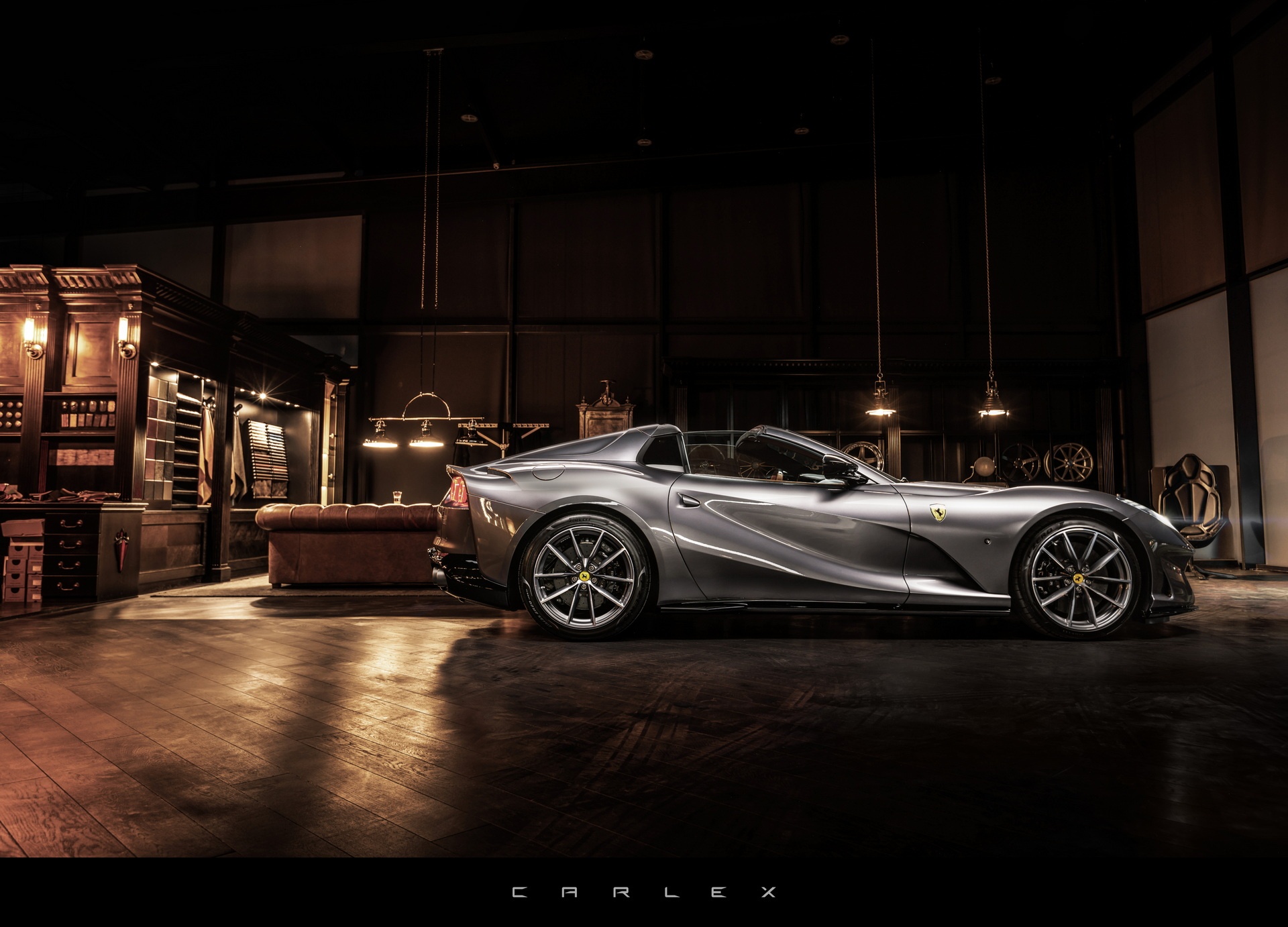Expand the louvered blind panel on the shelf

(266, 449)
